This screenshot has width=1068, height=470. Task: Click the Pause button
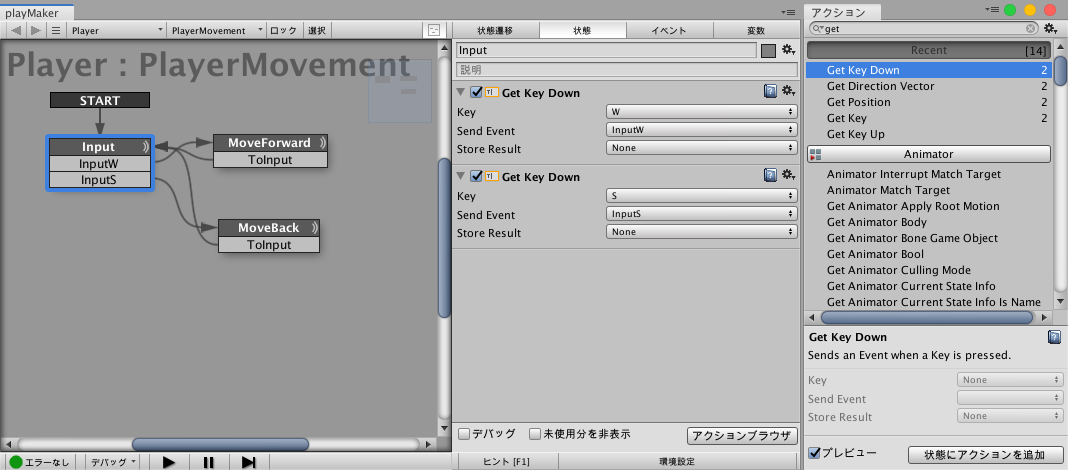point(209,462)
